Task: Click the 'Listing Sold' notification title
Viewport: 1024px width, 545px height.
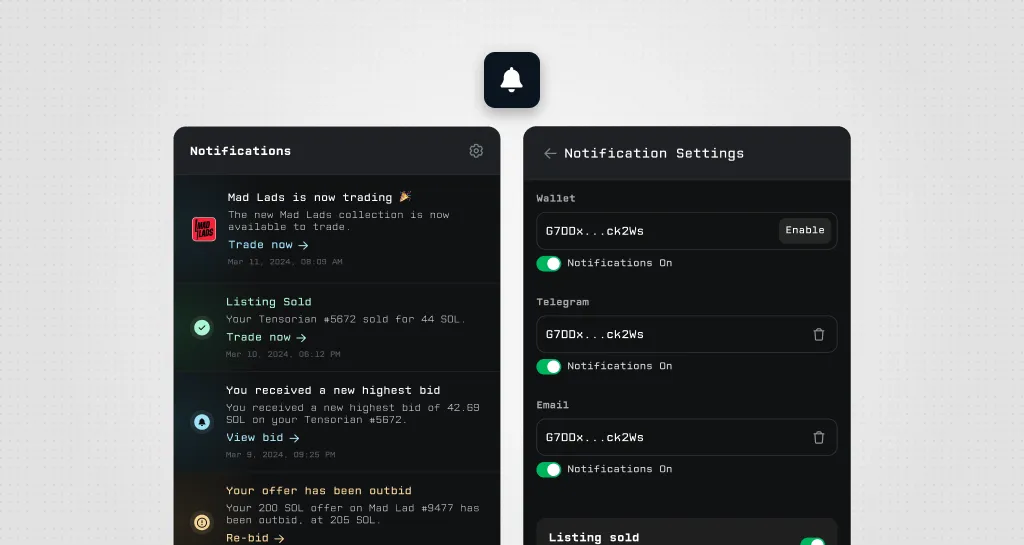Action: tap(268, 302)
